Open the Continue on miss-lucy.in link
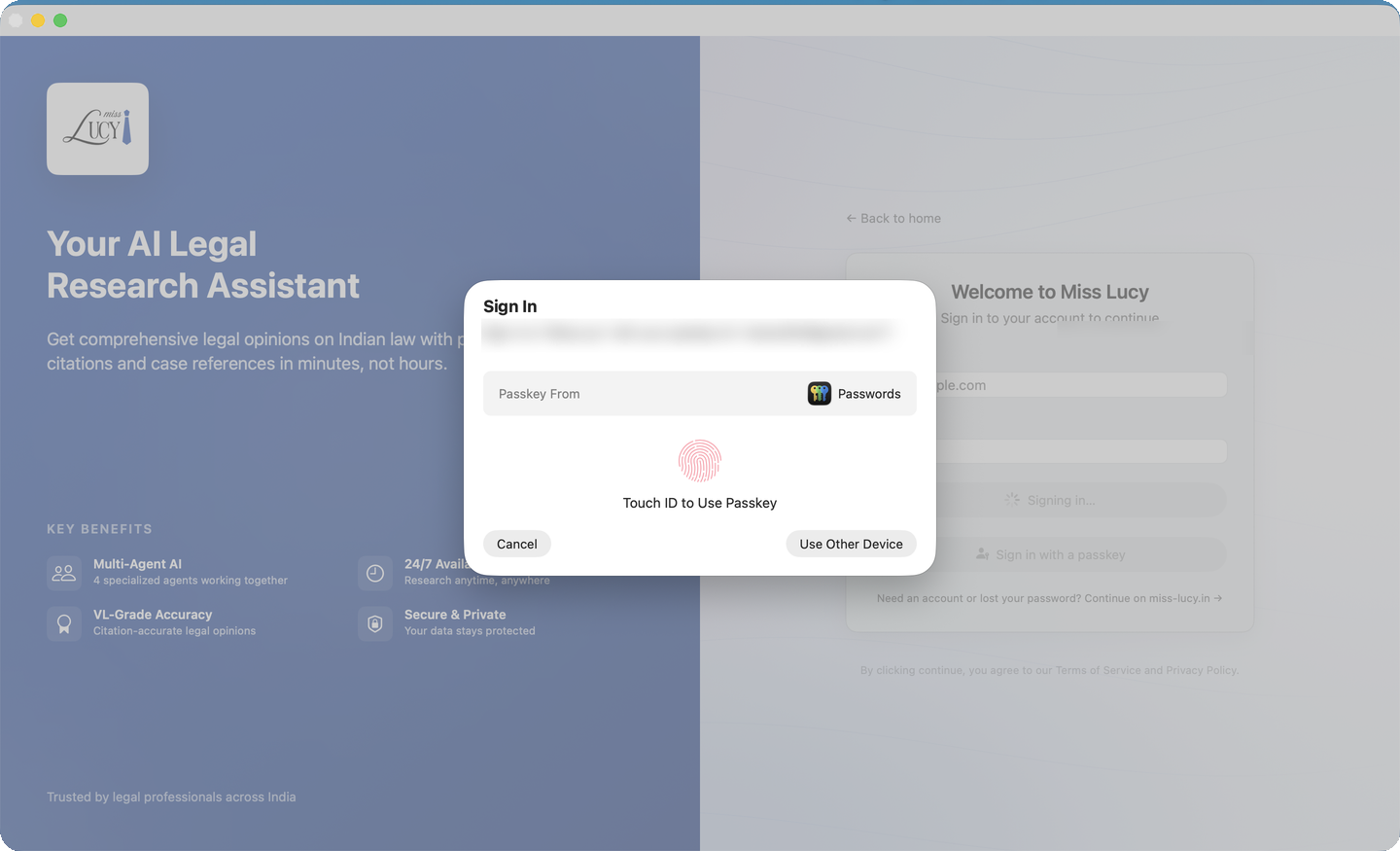The width and height of the screenshot is (1400, 851). (x=1153, y=598)
